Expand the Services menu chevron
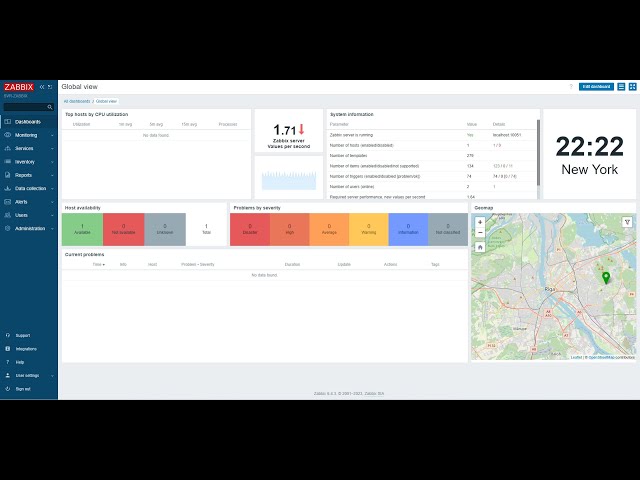This screenshot has height=480, width=640. click(52, 149)
